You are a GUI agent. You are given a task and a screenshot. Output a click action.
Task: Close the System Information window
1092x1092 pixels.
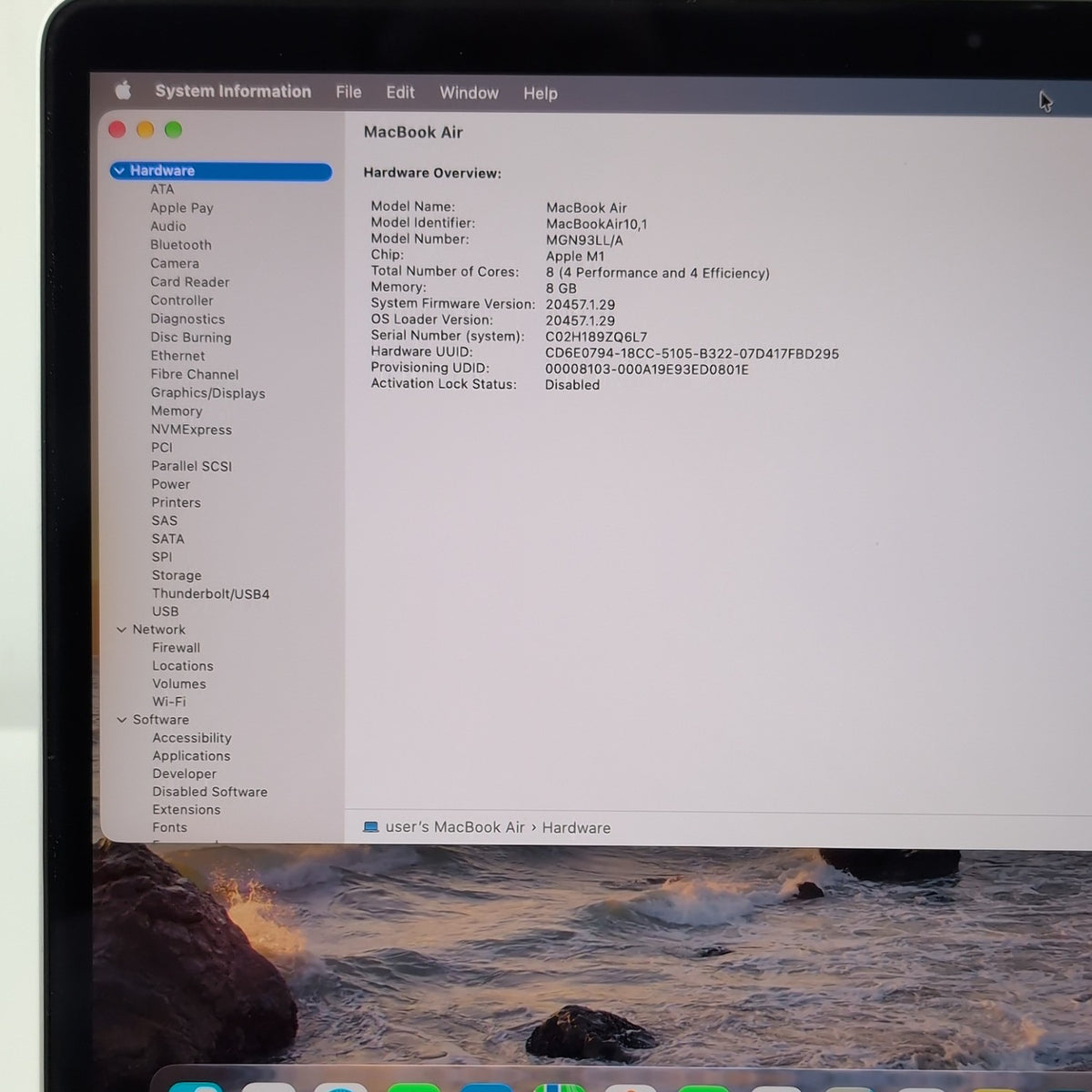117,129
